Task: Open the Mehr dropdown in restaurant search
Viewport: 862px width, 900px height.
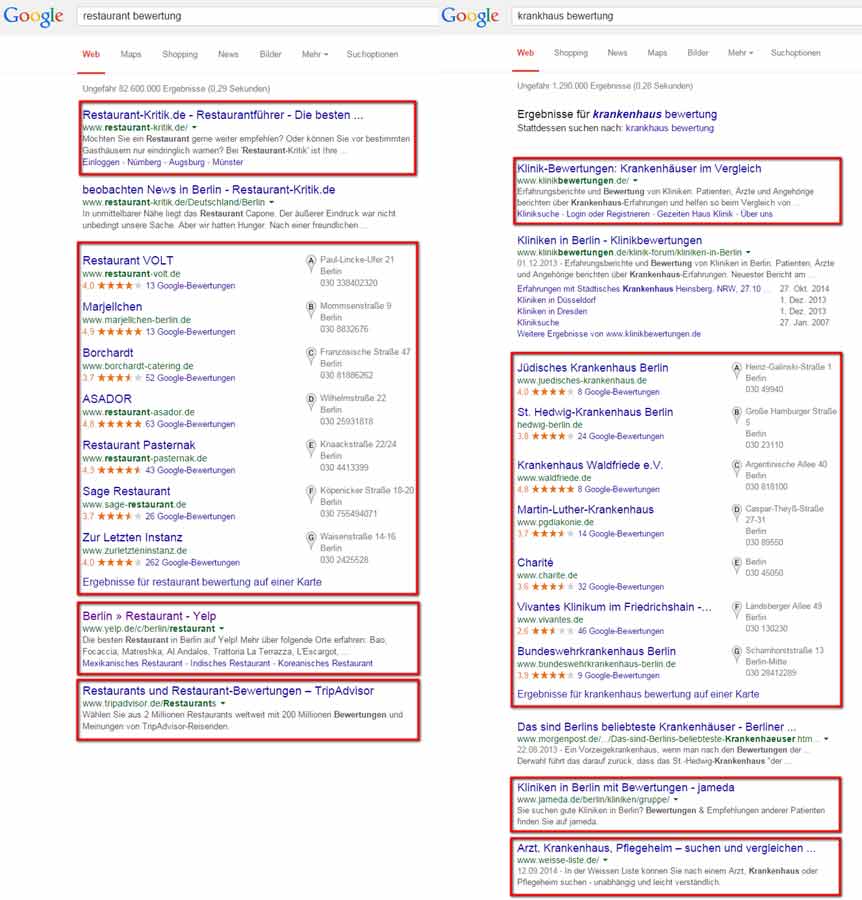Action: pyautogui.click(x=314, y=54)
